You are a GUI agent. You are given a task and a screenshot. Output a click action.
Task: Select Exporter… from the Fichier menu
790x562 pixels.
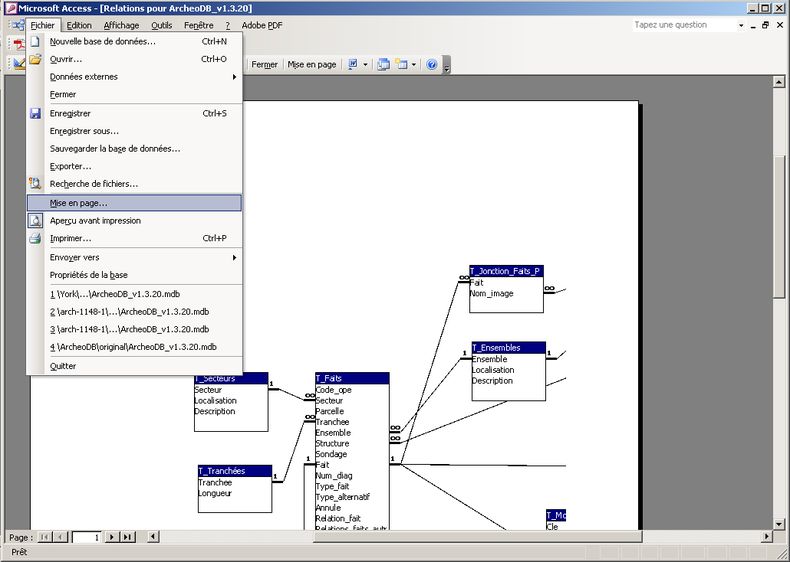coord(134,166)
